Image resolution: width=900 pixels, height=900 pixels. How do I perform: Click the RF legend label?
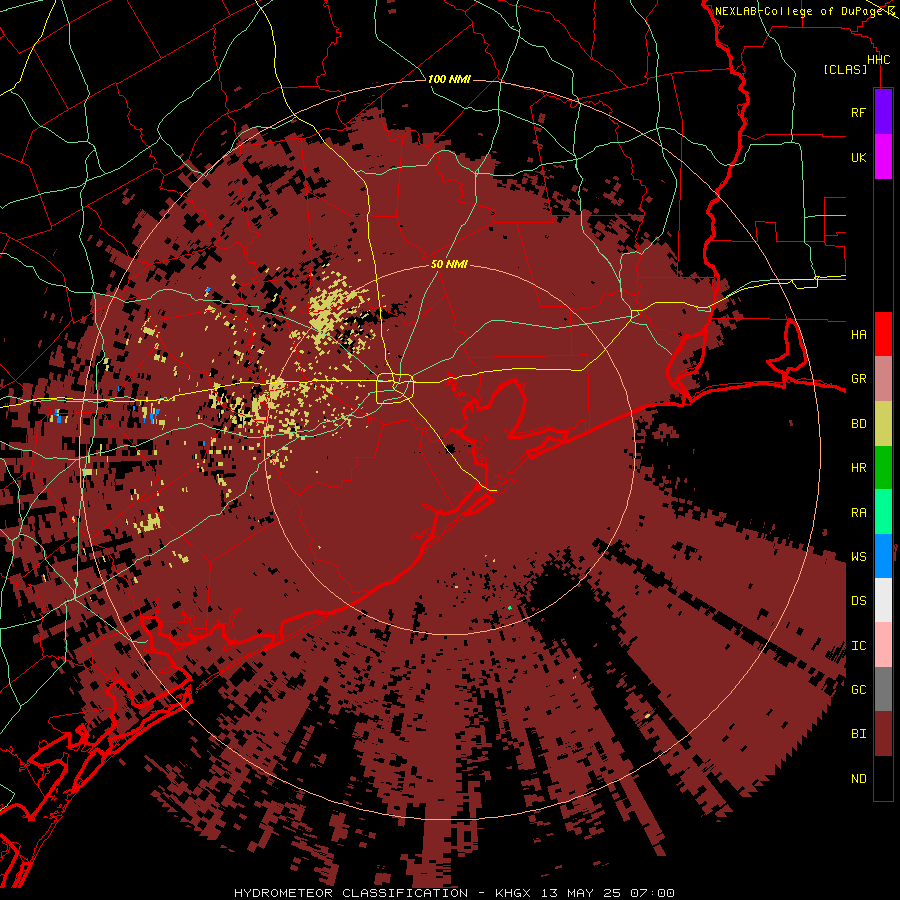(x=858, y=112)
